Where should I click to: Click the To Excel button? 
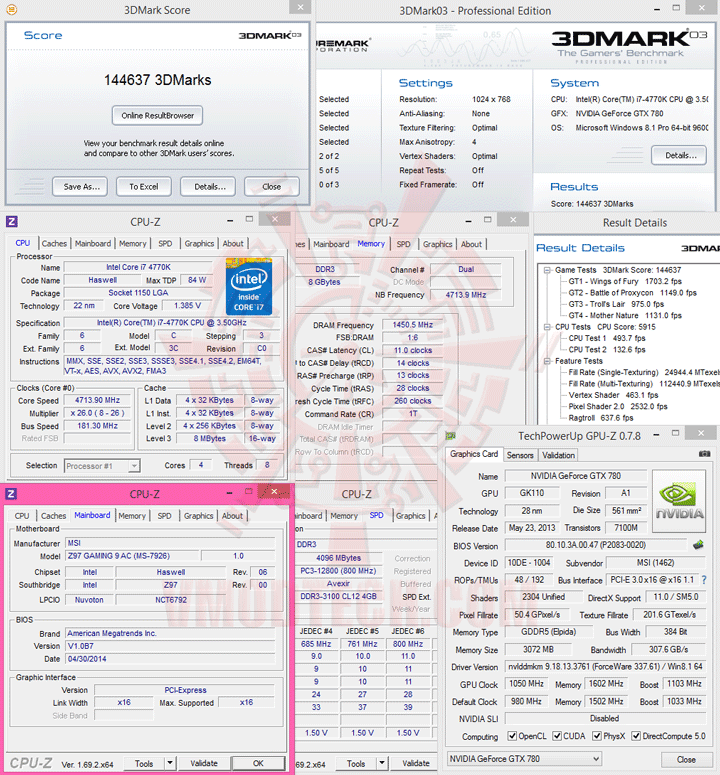coord(144,186)
